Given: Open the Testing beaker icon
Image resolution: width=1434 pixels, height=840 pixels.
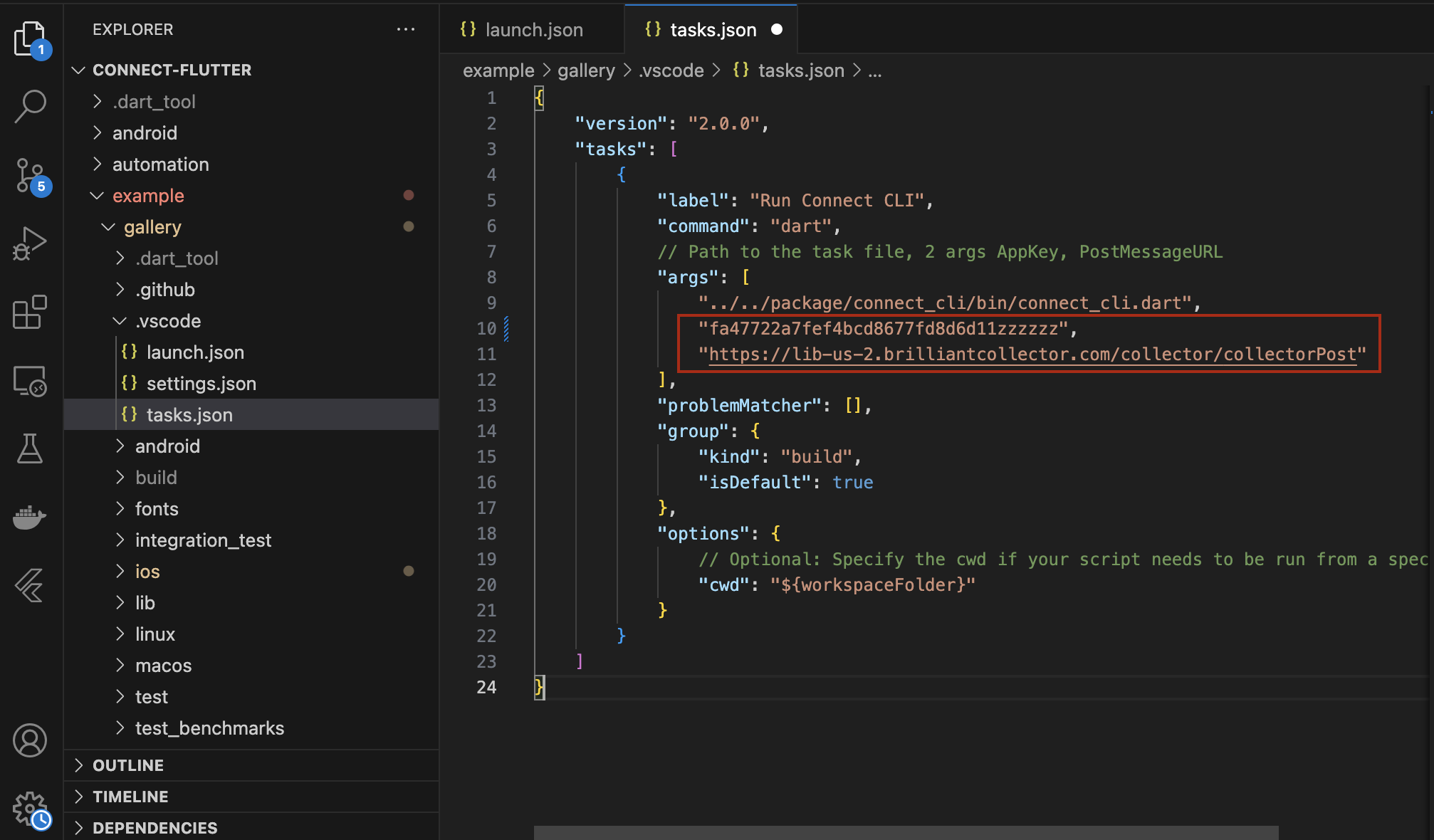Looking at the screenshot, I should pyautogui.click(x=30, y=448).
